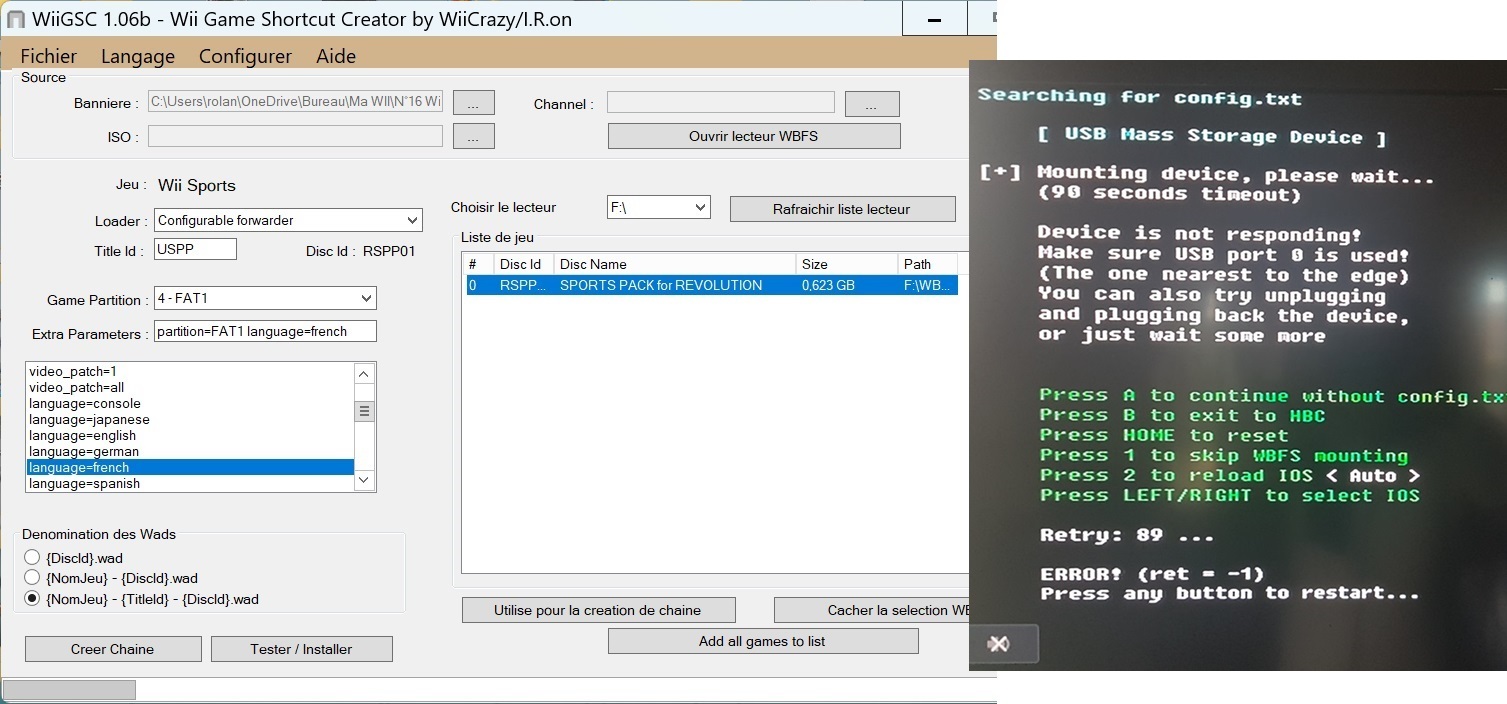Sort by Size column header
This screenshot has width=1507, height=704.
pos(847,264)
